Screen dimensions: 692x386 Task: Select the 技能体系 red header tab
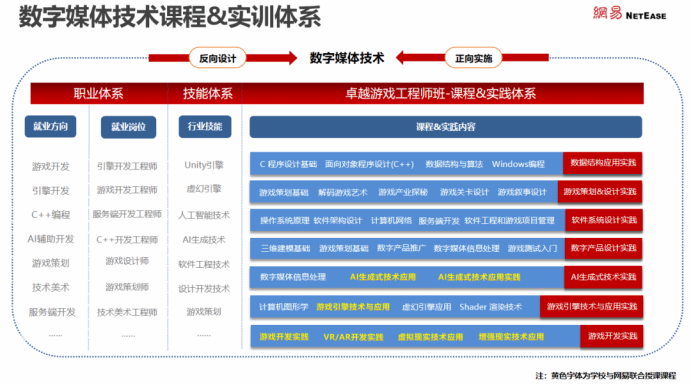(x=207, y=94)
